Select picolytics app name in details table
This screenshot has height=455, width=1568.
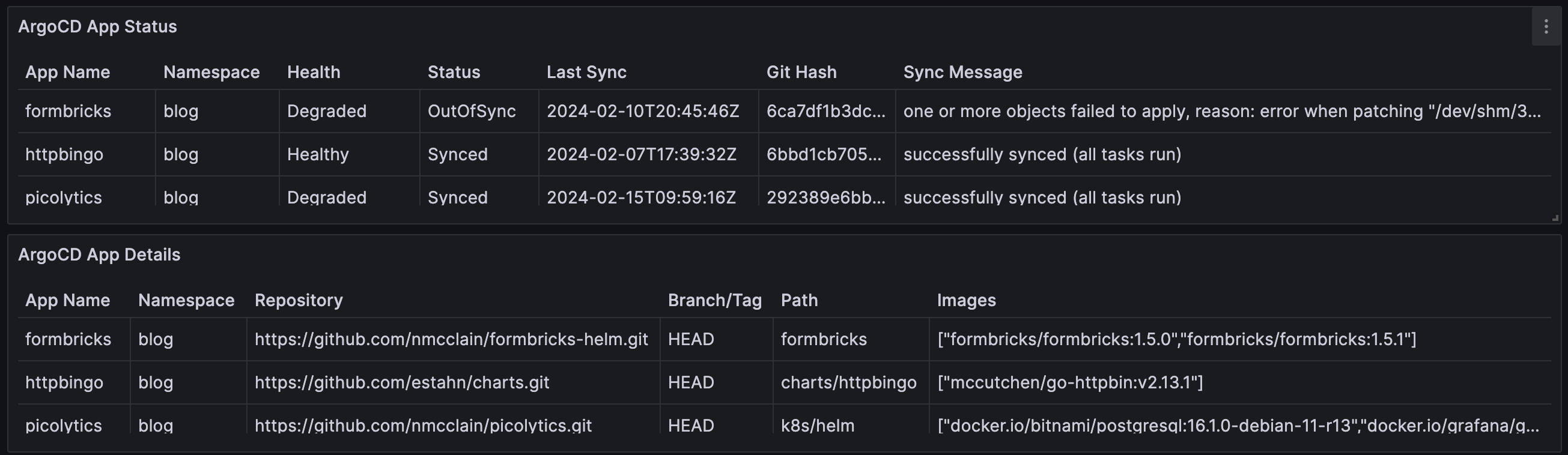pos(63,425)
